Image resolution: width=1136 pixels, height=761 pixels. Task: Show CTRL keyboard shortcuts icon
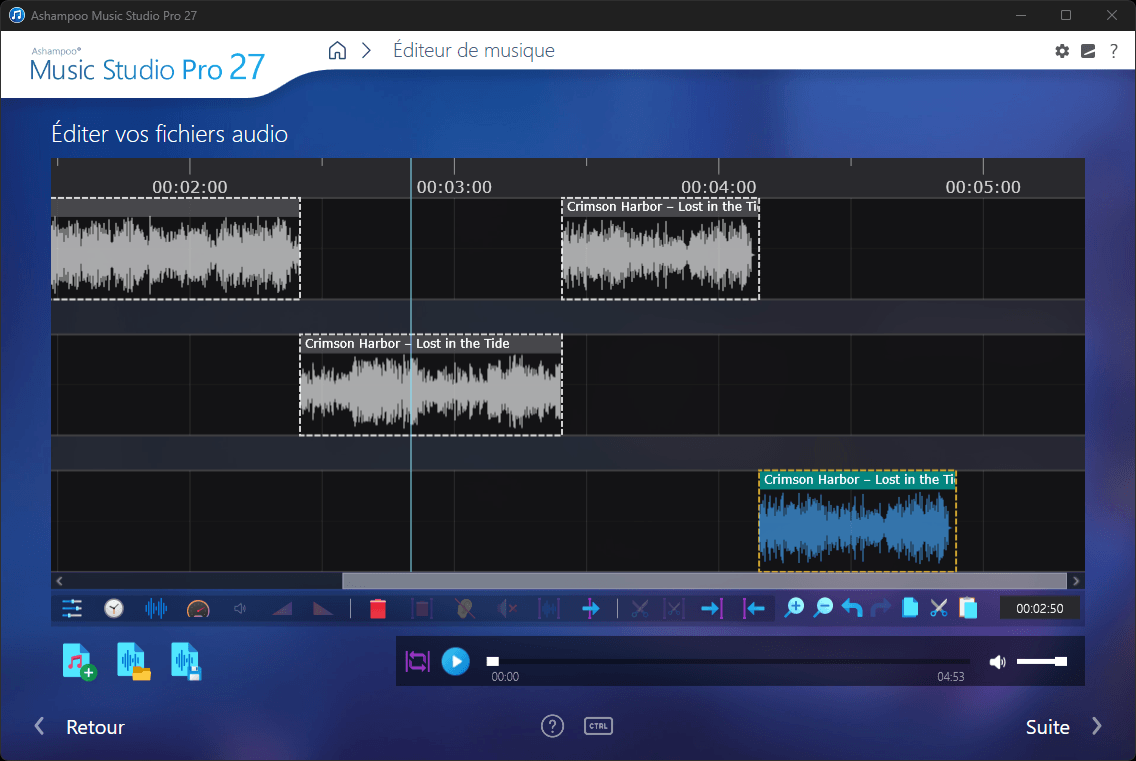[598, 725]
